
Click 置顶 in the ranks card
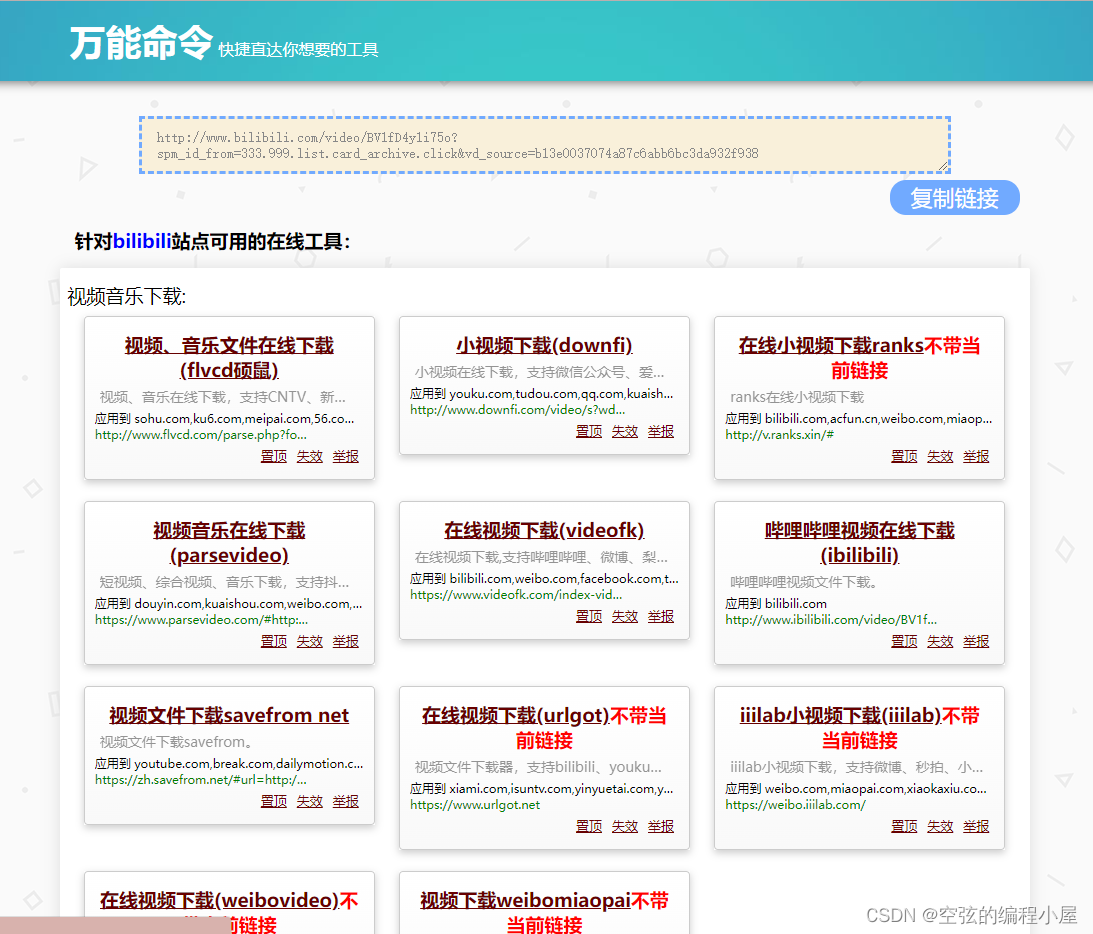click(904, 457)
